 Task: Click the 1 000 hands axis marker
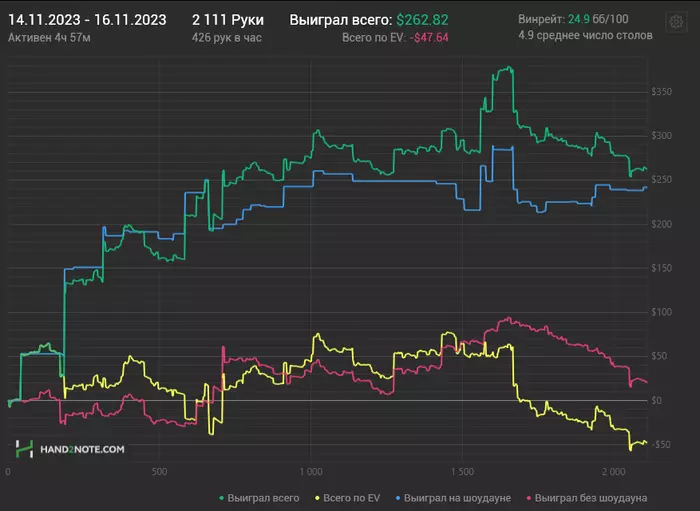click(x=311, y=472)
